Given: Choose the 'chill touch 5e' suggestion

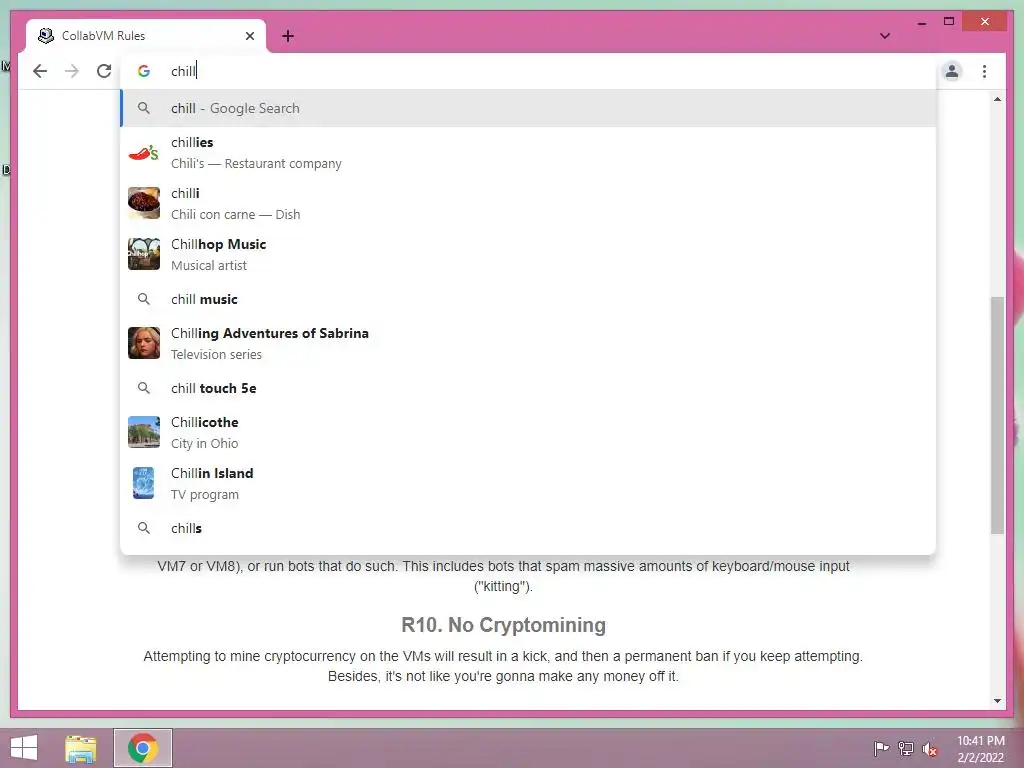Looking at the screenshot, I should pyautogui.click(x=528, y=388).
